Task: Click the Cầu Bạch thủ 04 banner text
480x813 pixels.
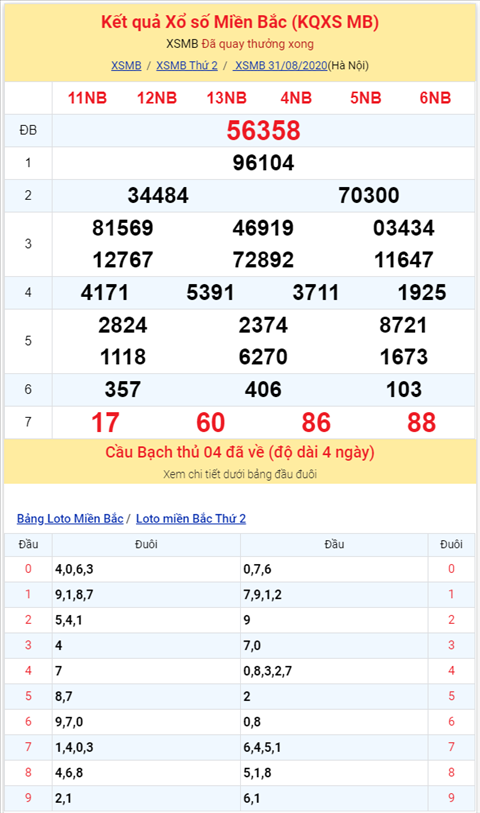Action: pyautogui.click(x=240, y=453)
